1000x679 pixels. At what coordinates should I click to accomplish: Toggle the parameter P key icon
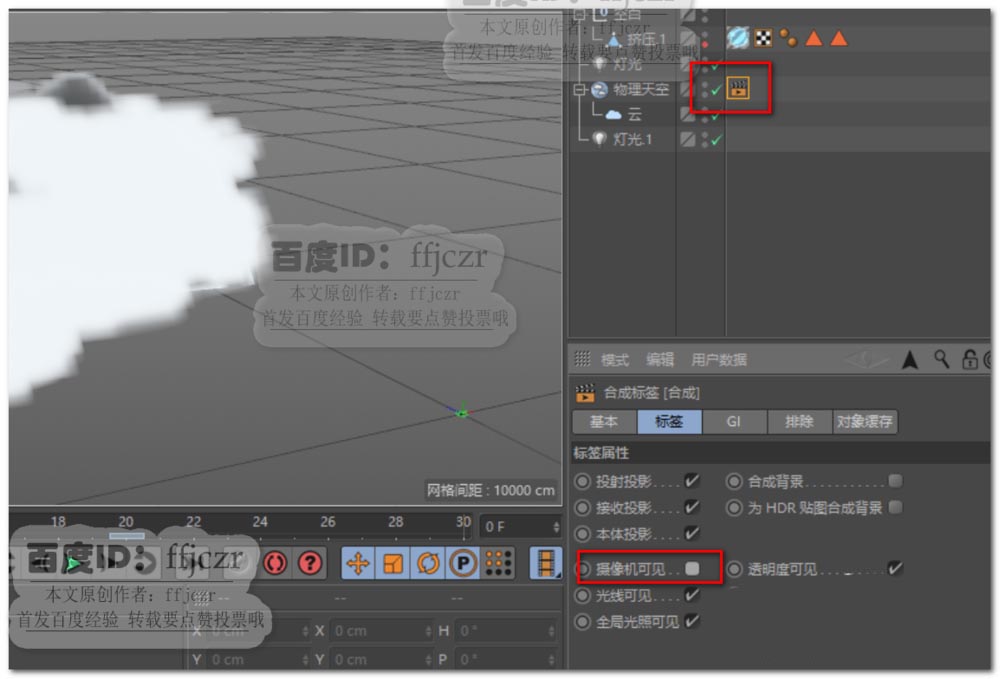[x=463, y=564]
